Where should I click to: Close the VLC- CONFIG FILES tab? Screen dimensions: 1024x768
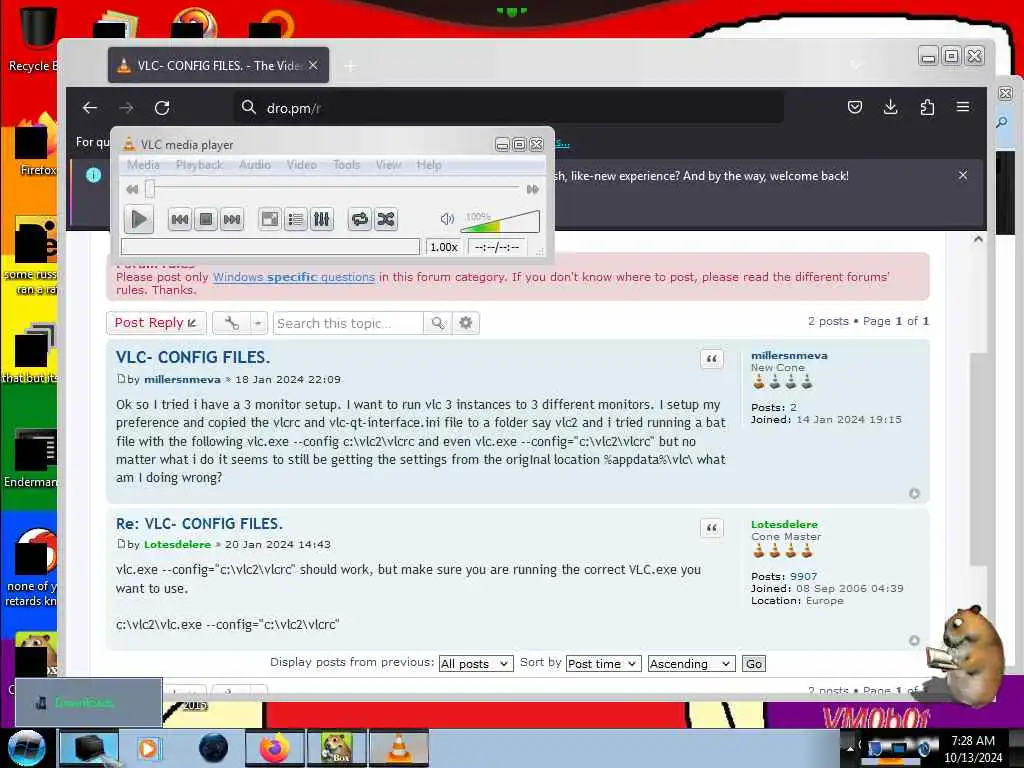click(x=313, y=65)
